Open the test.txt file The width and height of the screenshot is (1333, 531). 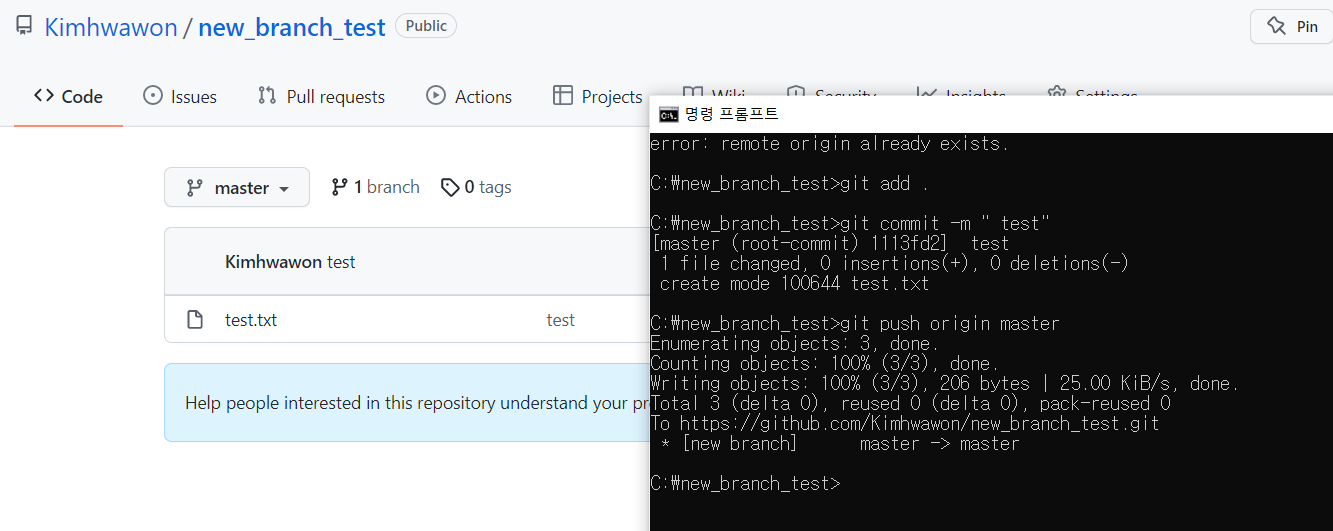coord(251,320)
